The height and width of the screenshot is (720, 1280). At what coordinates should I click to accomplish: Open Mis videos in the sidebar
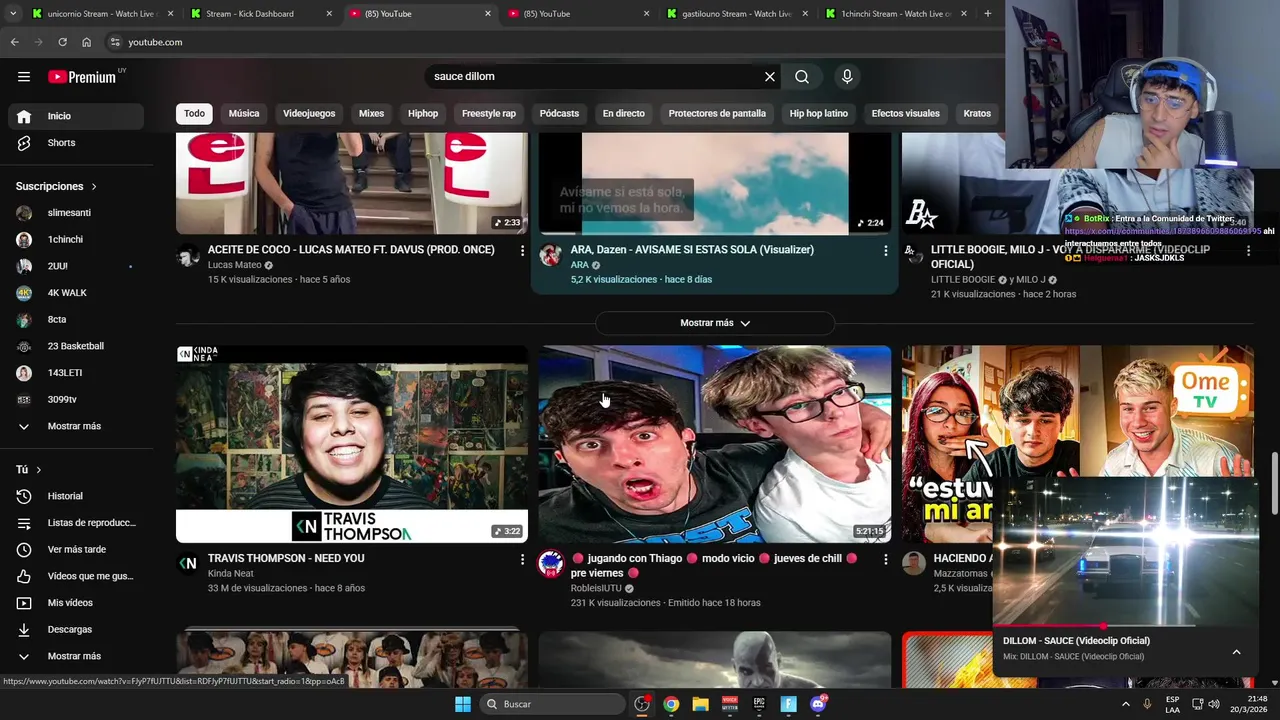tap(76, 603)
